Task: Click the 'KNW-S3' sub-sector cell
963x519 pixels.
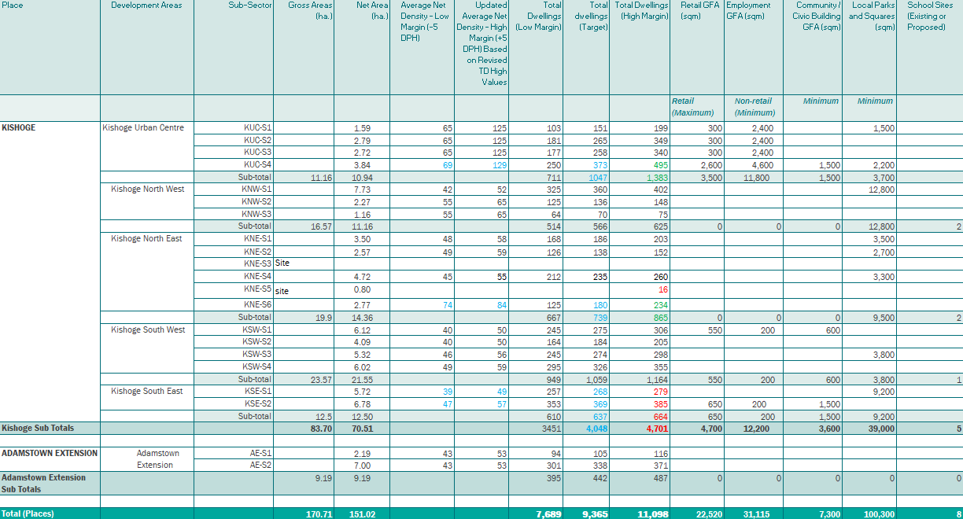Action: tap(256, 214)
